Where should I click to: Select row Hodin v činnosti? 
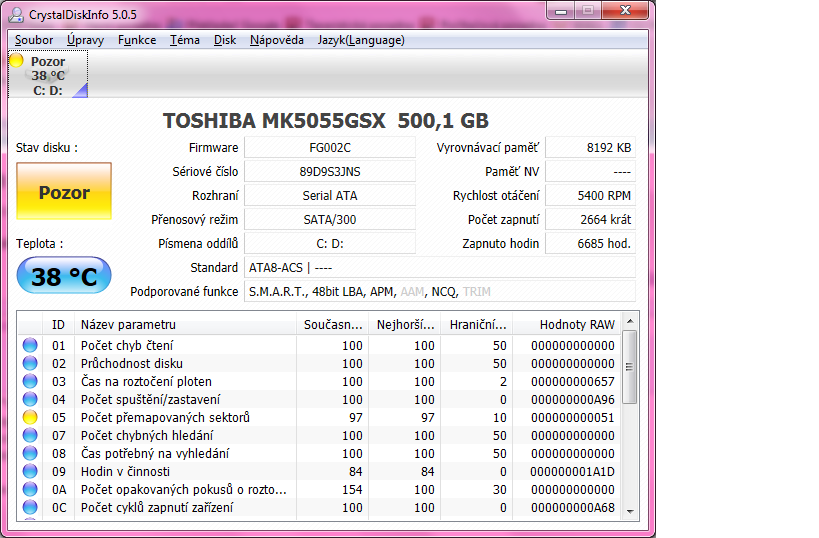click(x=320, y=471)
